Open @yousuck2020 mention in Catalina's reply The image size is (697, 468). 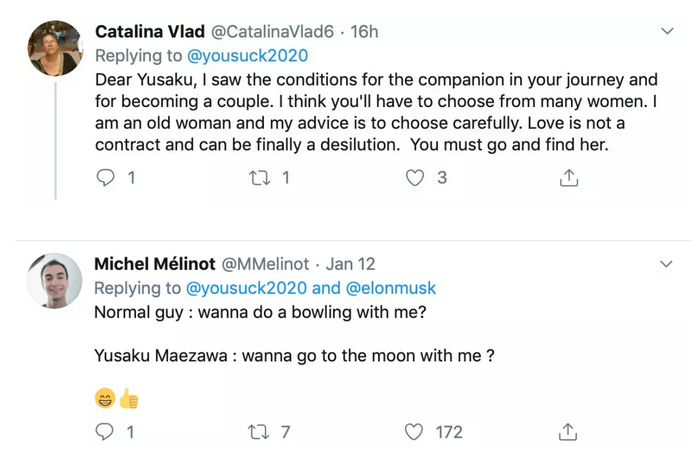click(x=248, y=56)
